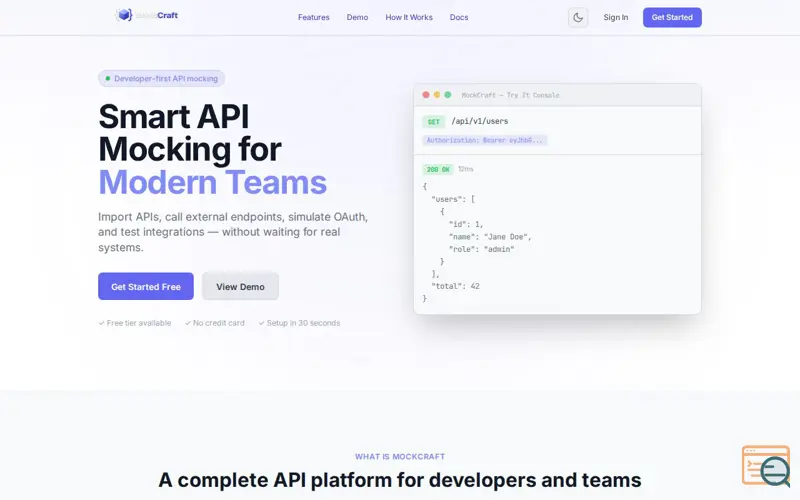800x500 pixels.
Task: Click the "name": "Jane Doe" line
Action: coord(490,237)
